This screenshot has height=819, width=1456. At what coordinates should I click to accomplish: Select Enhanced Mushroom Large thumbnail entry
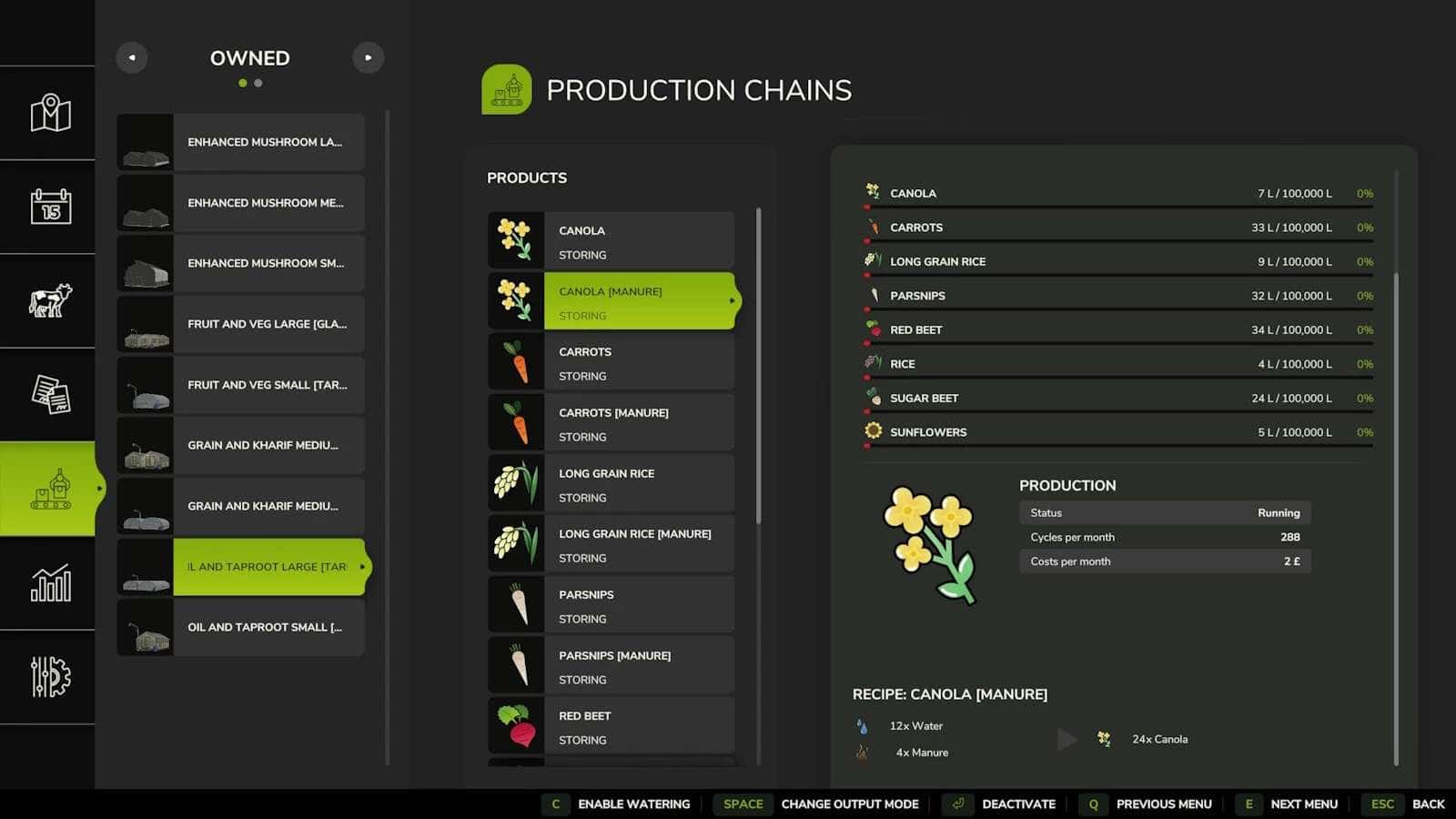click(x=241, y=142)
